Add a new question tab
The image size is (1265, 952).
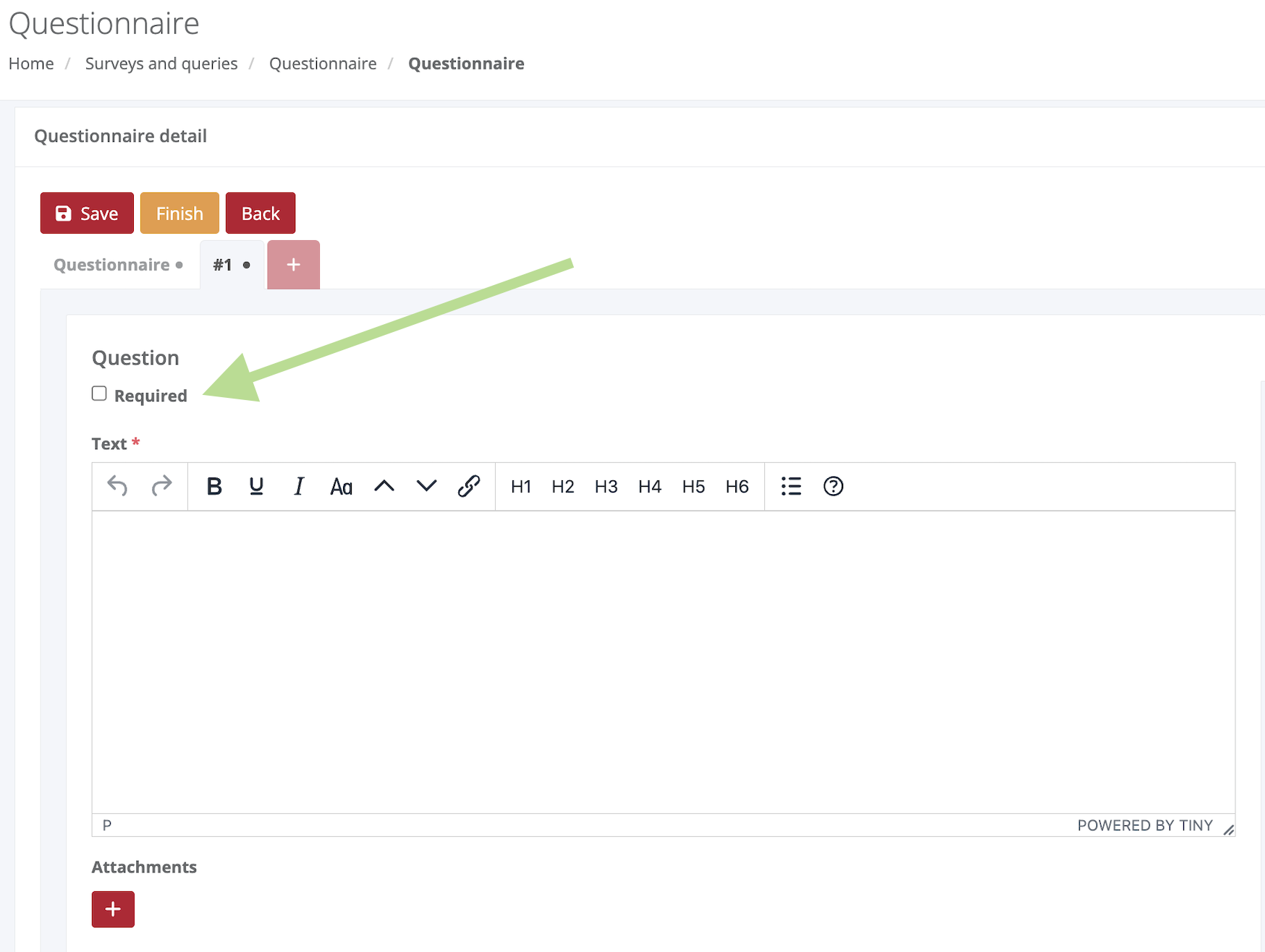pos(293,265)
